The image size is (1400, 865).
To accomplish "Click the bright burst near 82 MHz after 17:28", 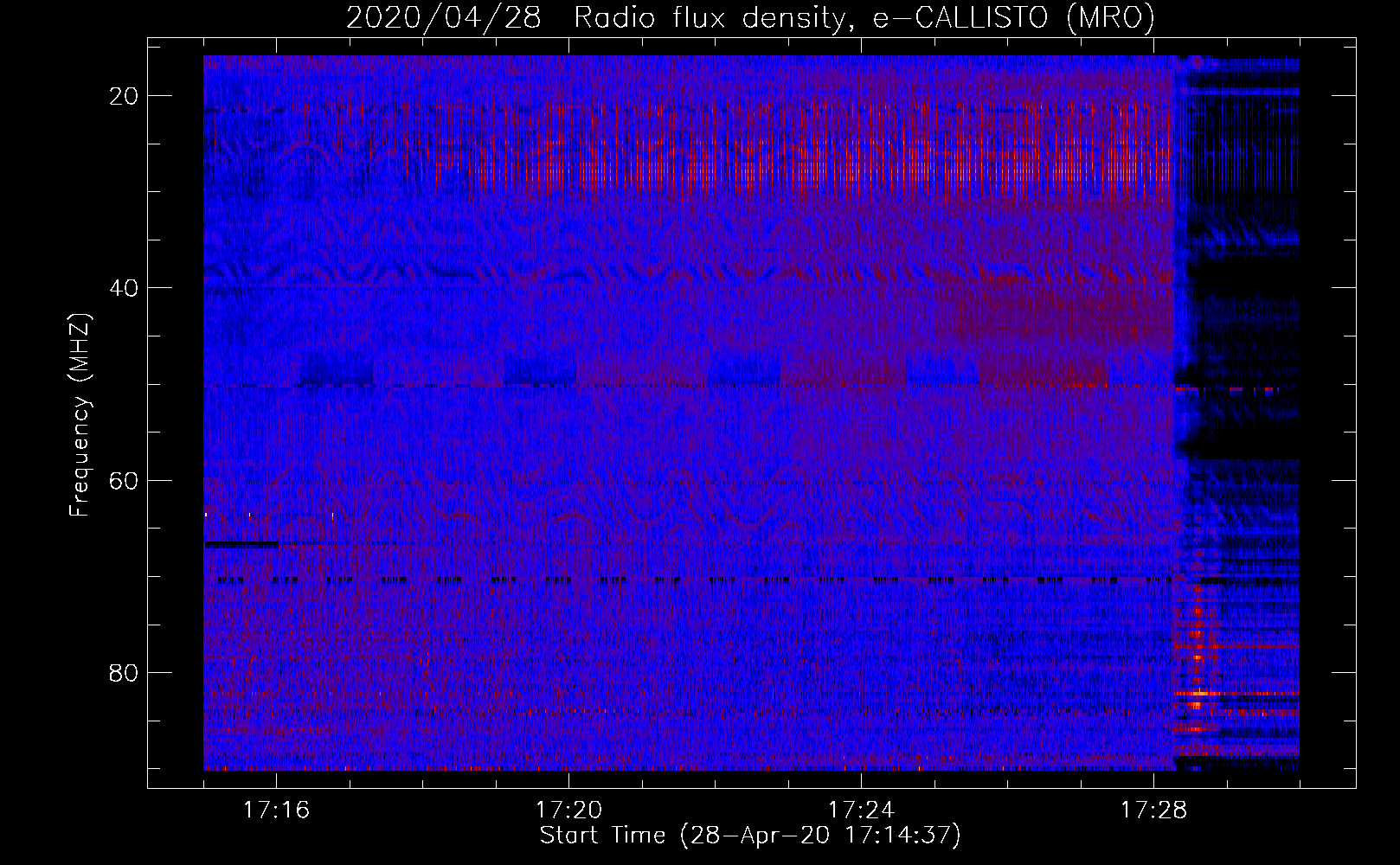I will [1199, 693].
